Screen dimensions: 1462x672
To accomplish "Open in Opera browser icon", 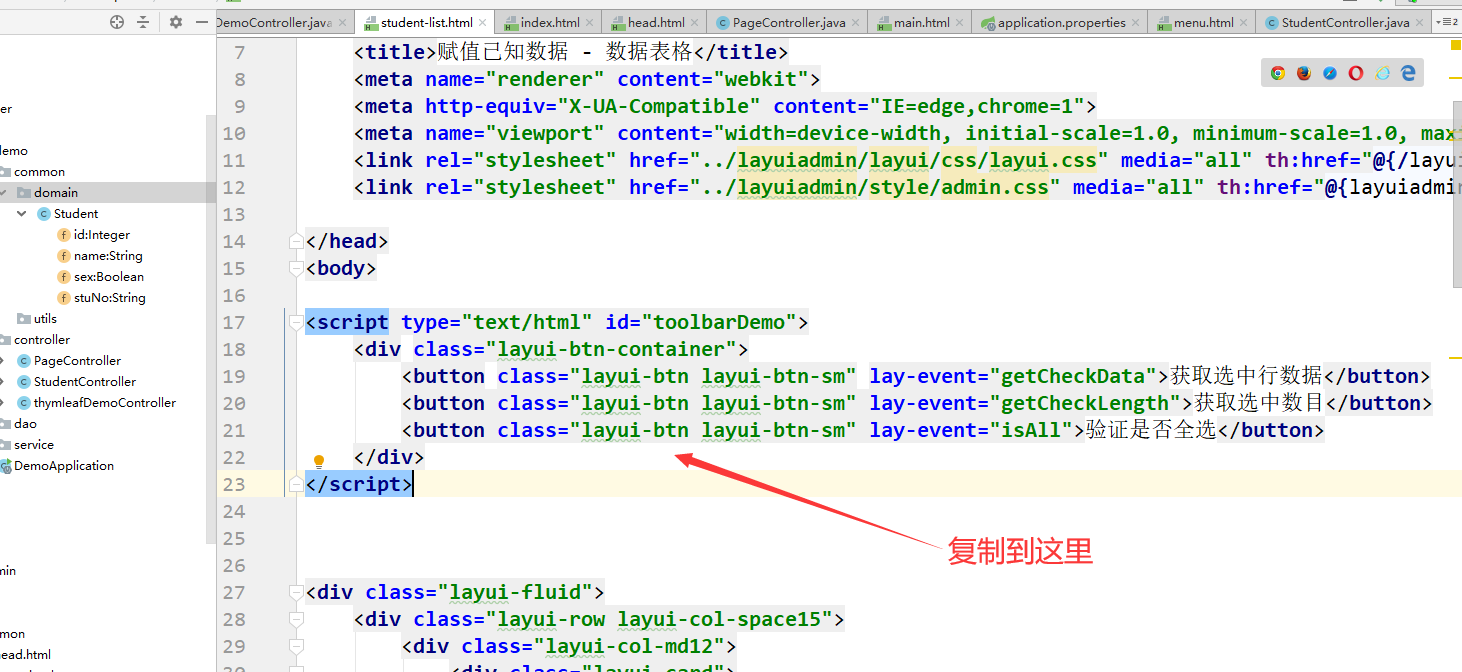I will 1356,73.
